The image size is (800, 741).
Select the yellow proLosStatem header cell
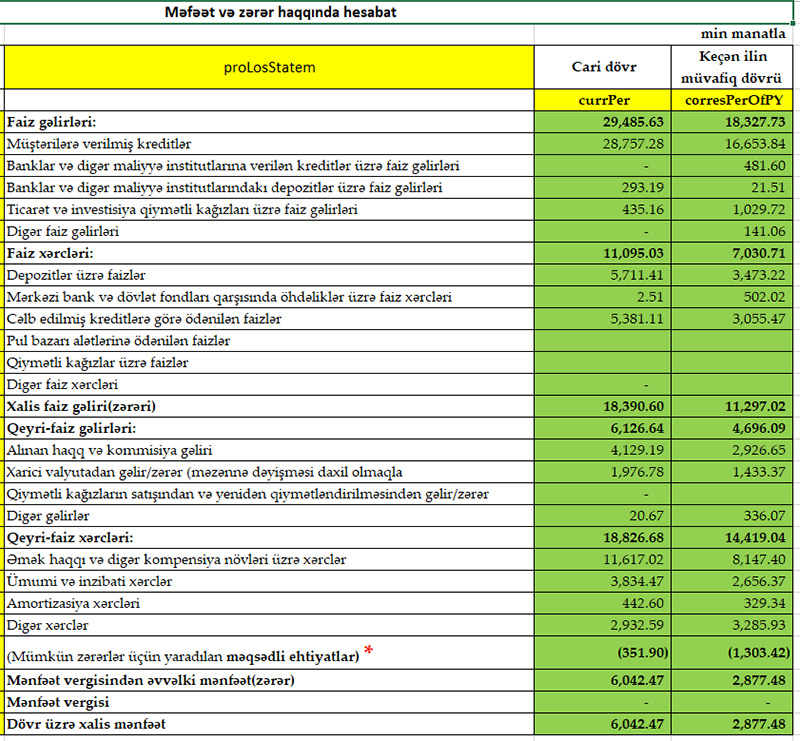point(269,67)
